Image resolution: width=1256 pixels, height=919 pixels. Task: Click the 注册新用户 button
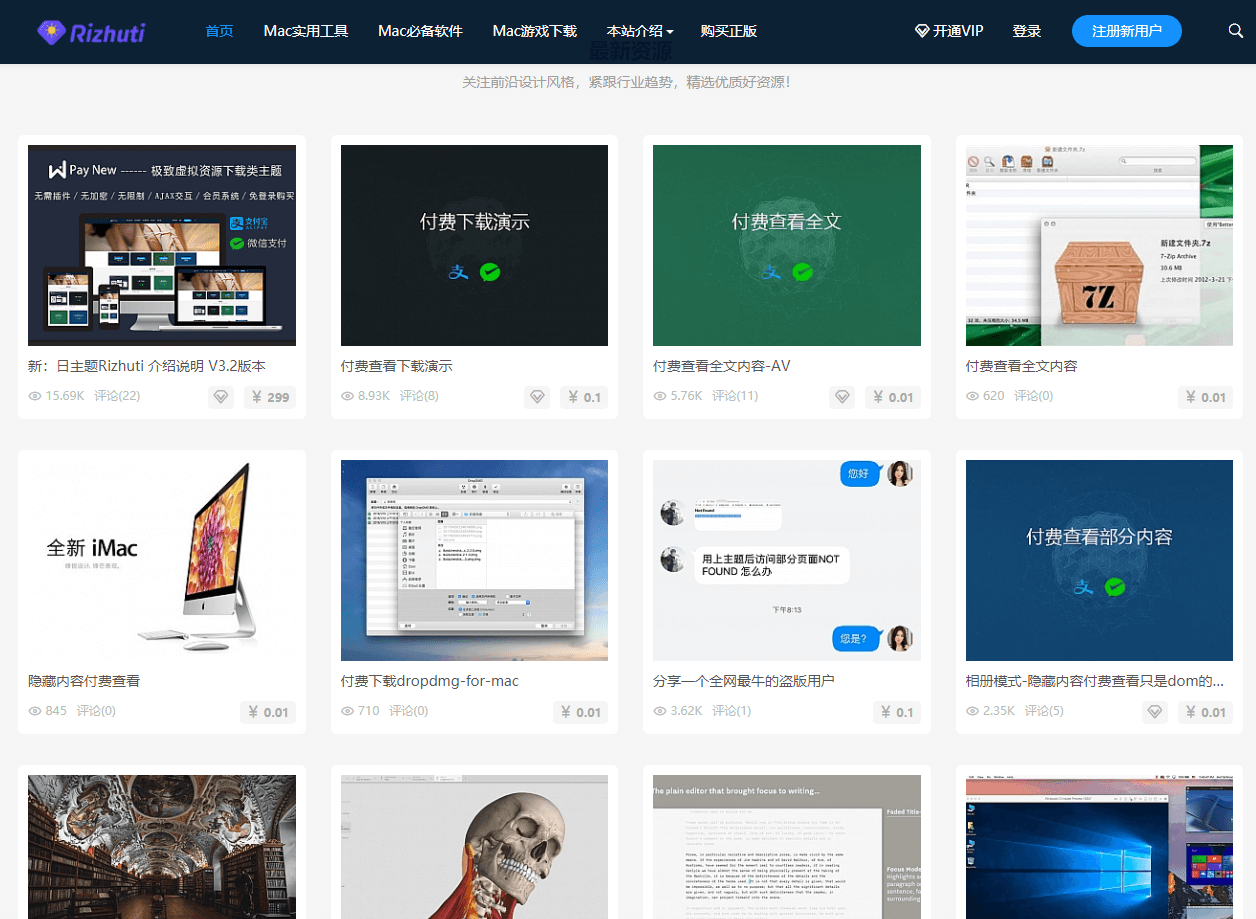[x=1127, y=31]
